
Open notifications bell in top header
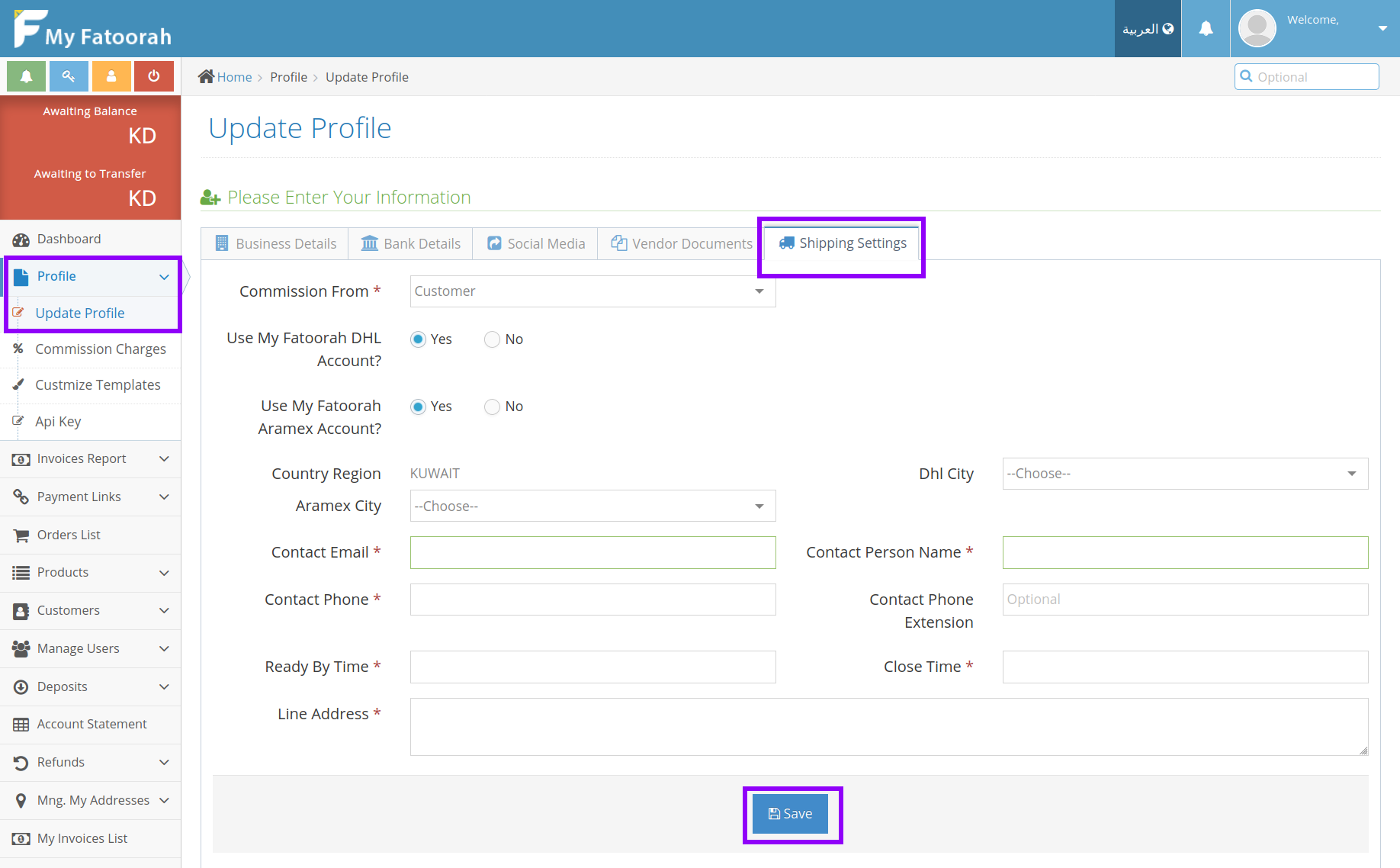pos(1206,29)
